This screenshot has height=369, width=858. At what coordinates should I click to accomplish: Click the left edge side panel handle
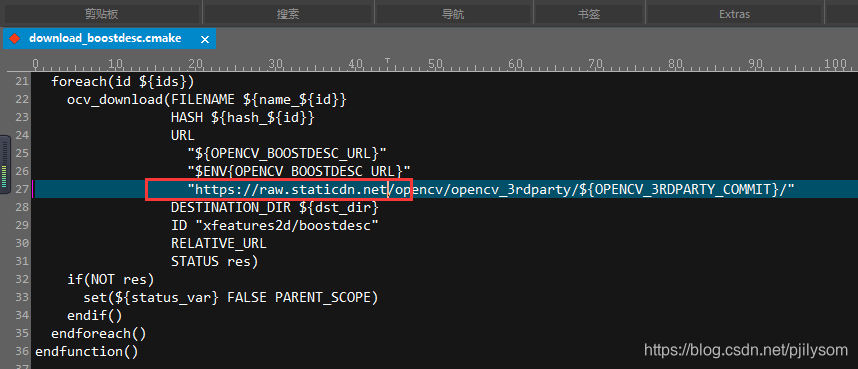(4, 163)
